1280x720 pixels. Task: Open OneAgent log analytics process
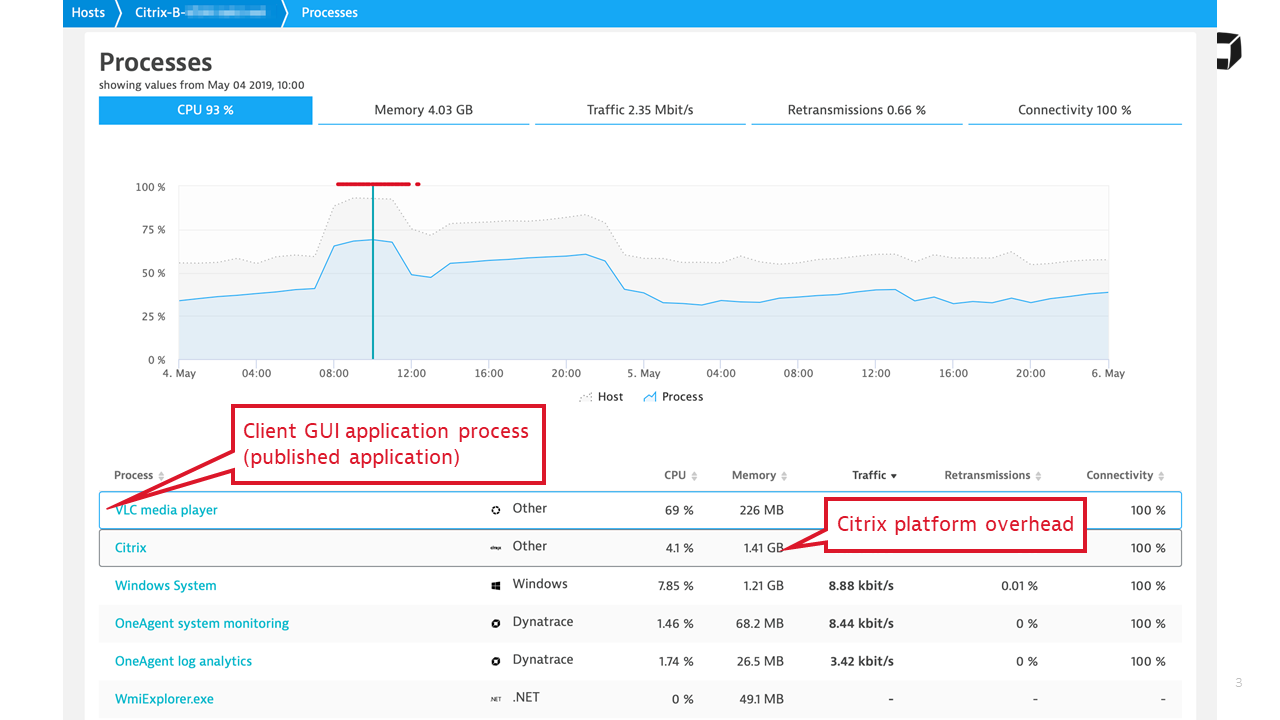[184, 662]
